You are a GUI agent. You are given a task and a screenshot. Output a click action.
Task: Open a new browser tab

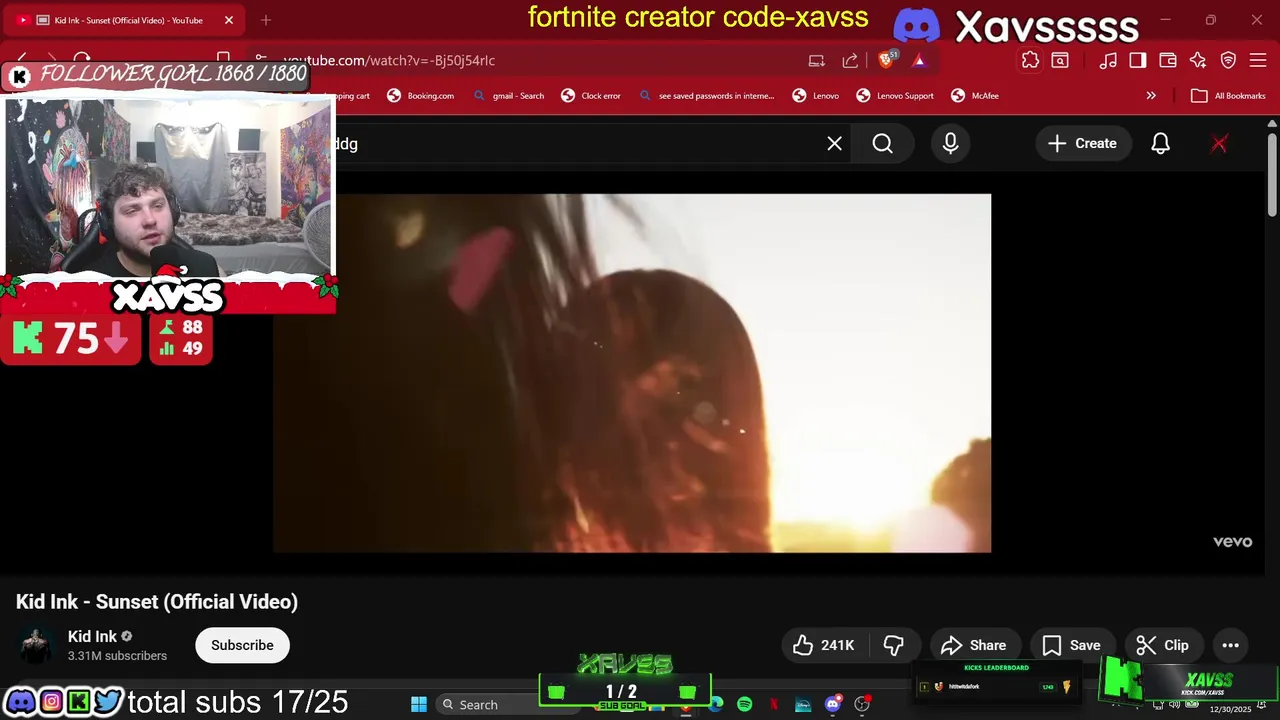266,20
